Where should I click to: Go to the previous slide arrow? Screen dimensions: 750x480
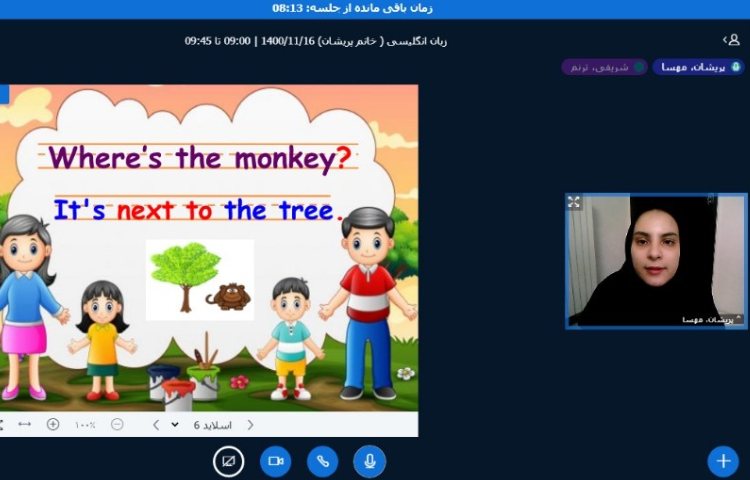[x=250, y=424]
